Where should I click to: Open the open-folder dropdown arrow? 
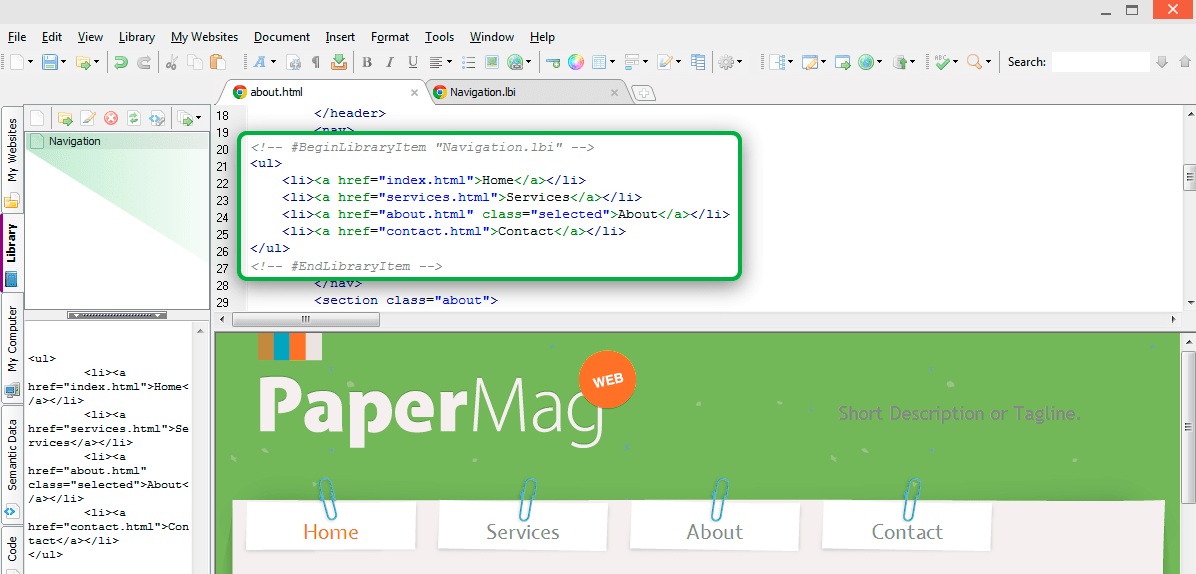[98, 63]
